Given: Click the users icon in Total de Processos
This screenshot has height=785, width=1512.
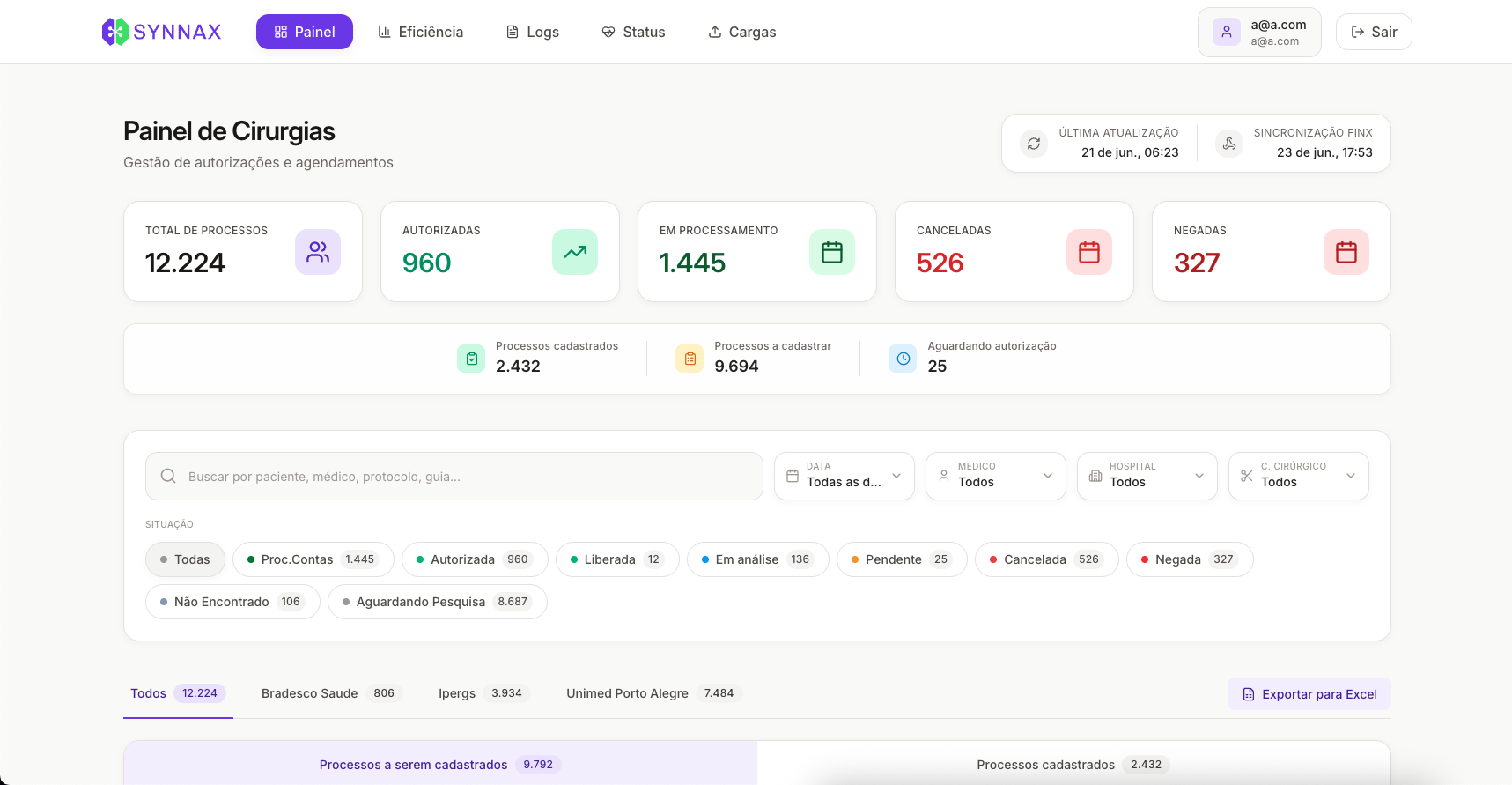Looking at the screenshot, I should (x=318, y=252).
